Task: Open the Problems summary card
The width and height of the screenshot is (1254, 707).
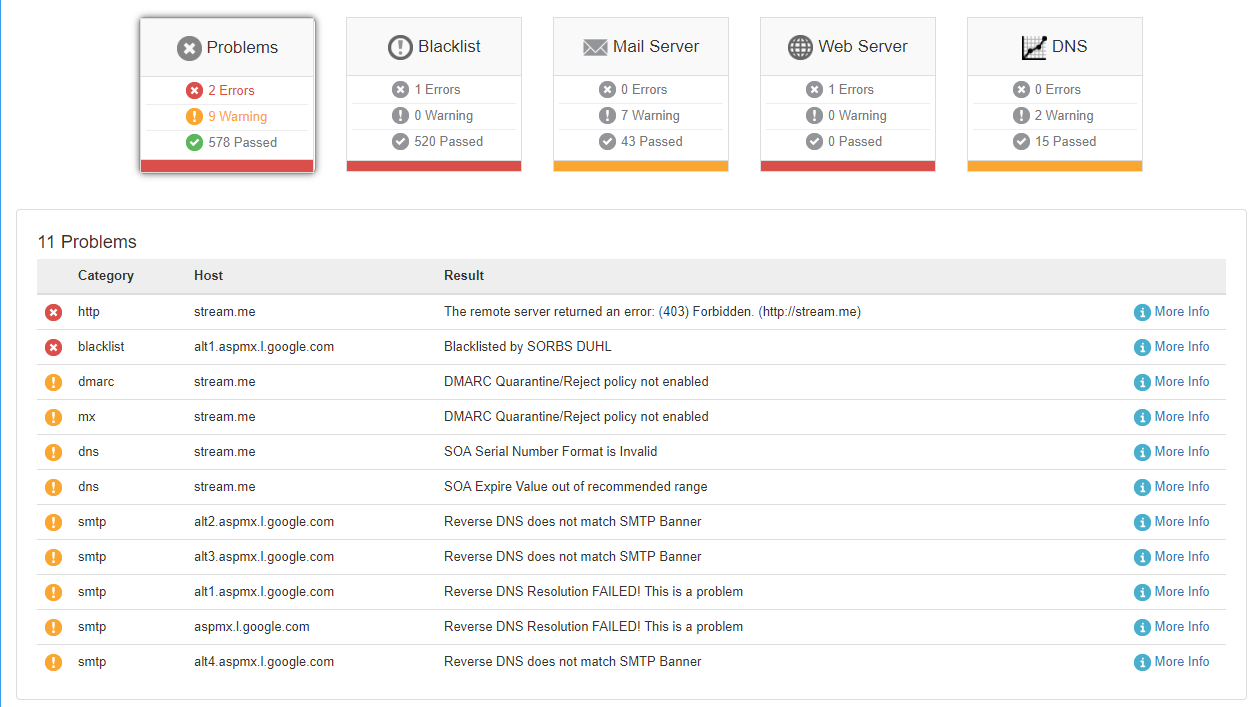Action: click(x=228, y=95)
